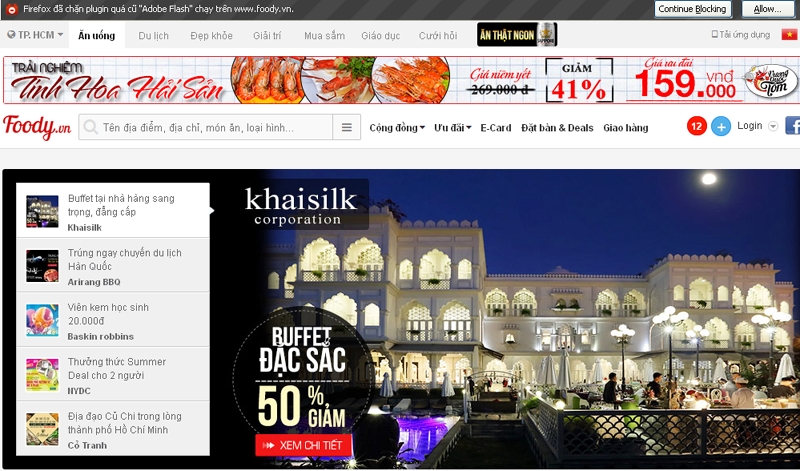Screen dimensions: 800x471
Task: Expand the Ưu đãi dropdown
Action: pos(453,128)
